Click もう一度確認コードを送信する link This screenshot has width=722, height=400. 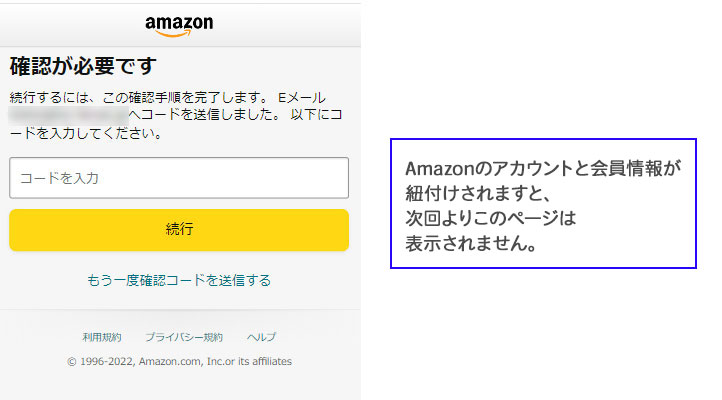pos(179,280)
